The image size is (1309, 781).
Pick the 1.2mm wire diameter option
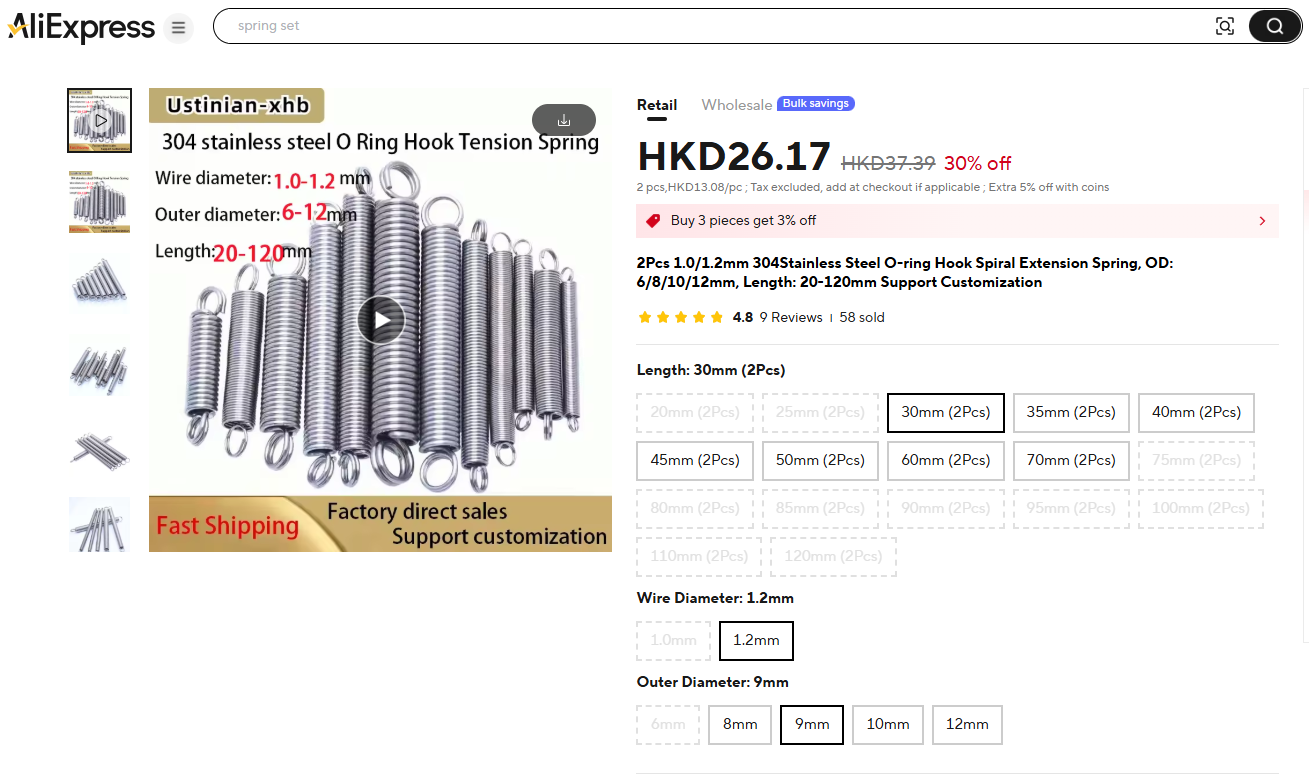click(x=756, y=641)
